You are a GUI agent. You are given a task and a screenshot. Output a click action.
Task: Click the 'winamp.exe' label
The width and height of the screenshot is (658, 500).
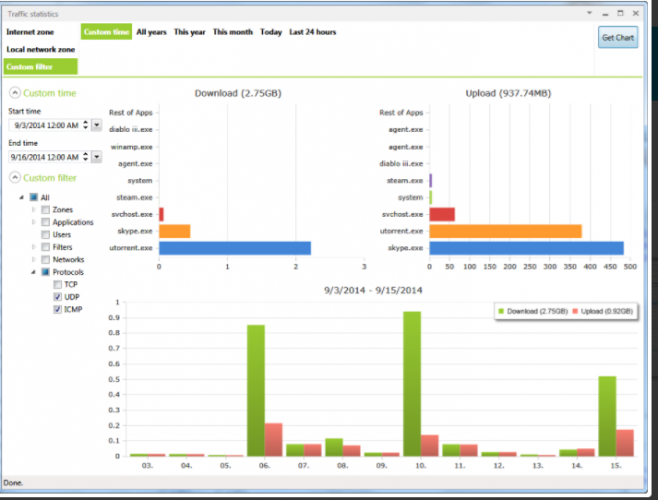pyautogui.click(x=131, y=147)
